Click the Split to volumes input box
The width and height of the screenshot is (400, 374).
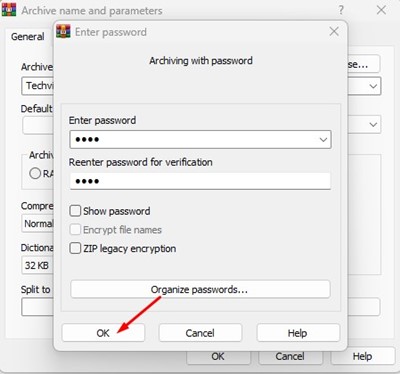[x=37, y=307]
